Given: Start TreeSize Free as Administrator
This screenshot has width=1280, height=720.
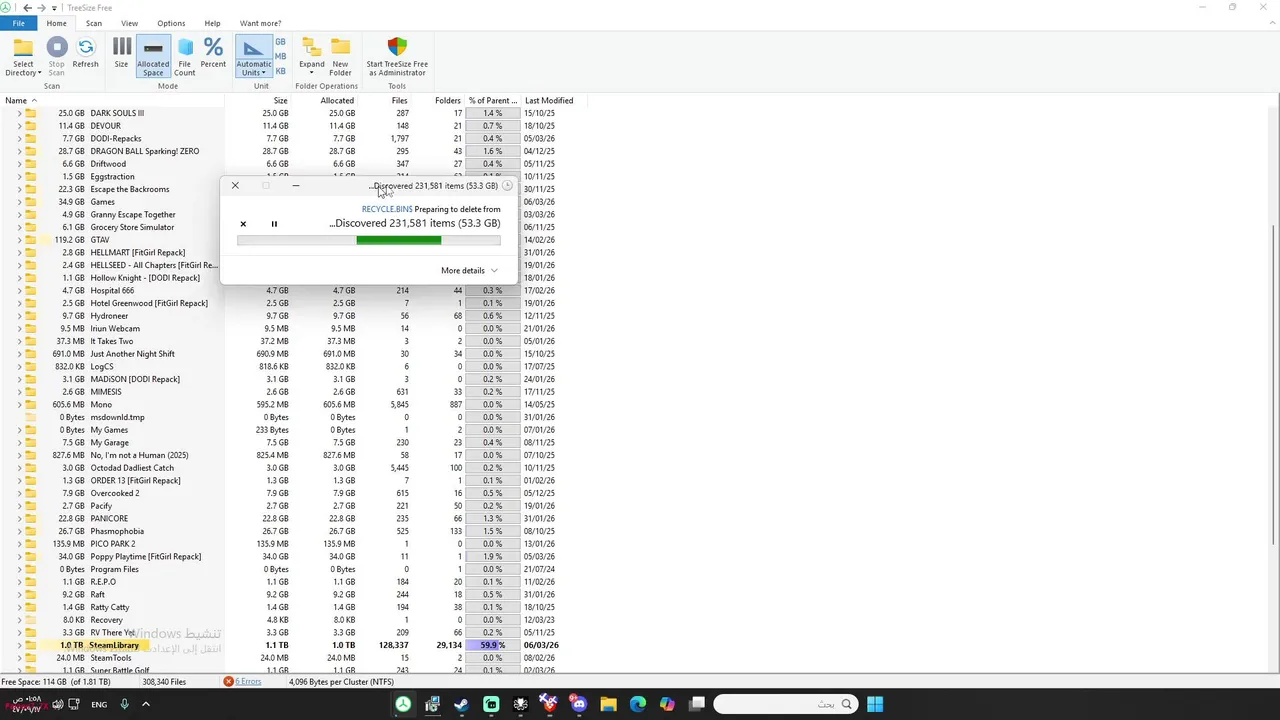Looking at the screenshot, I should (397, 56).
